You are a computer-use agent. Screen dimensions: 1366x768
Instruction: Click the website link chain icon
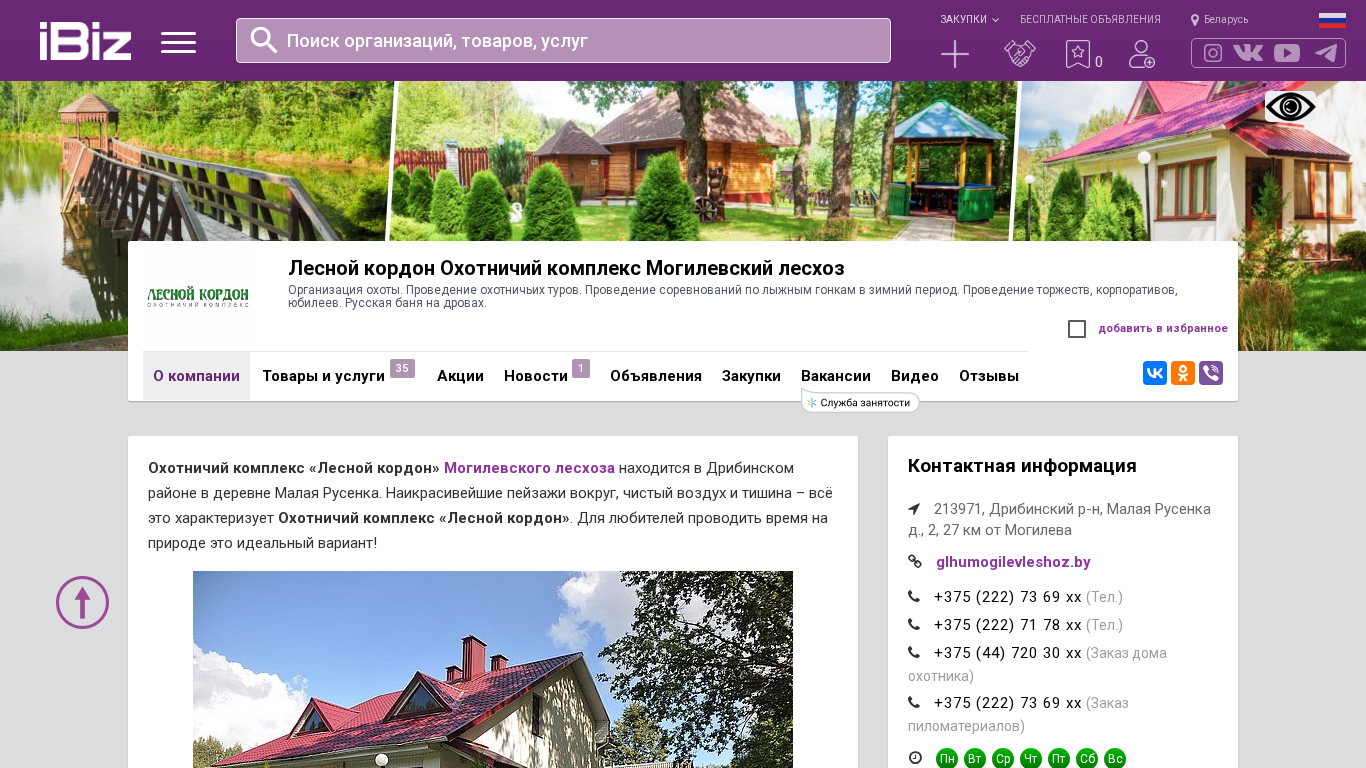(915, 562)
